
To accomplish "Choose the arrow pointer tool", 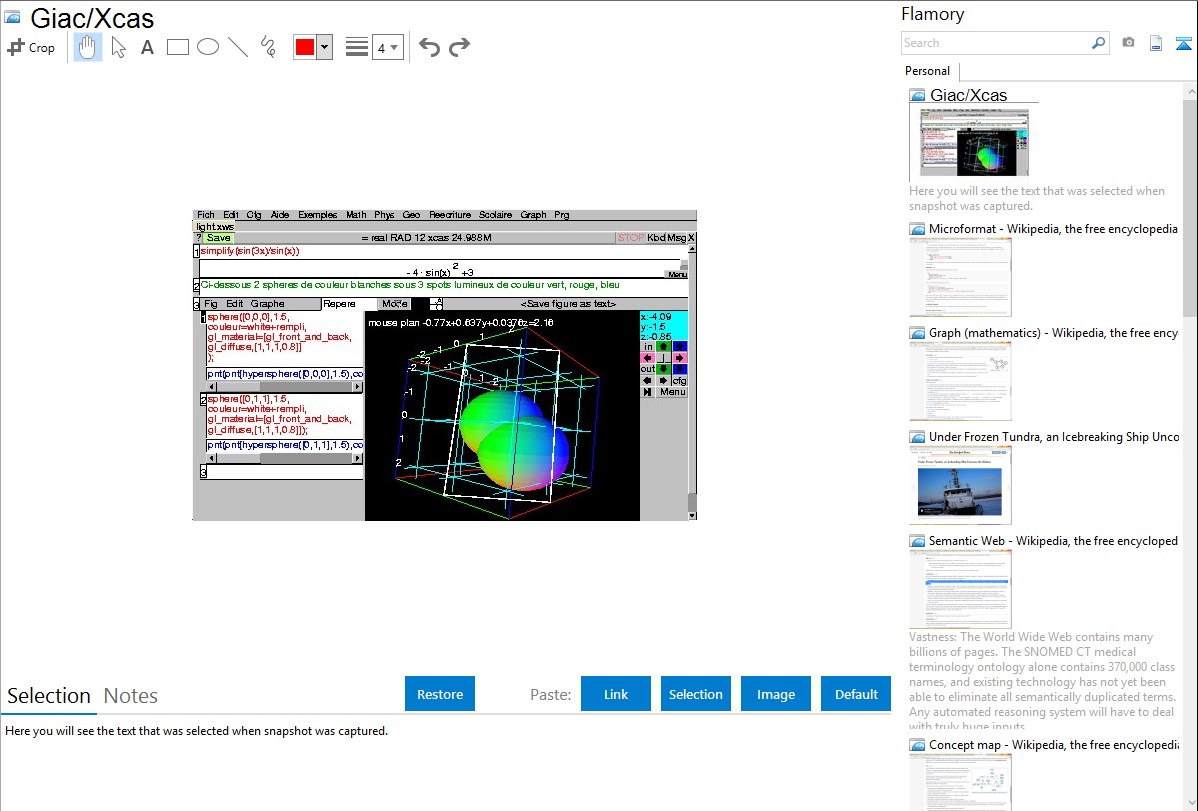I will click(118, 47).
